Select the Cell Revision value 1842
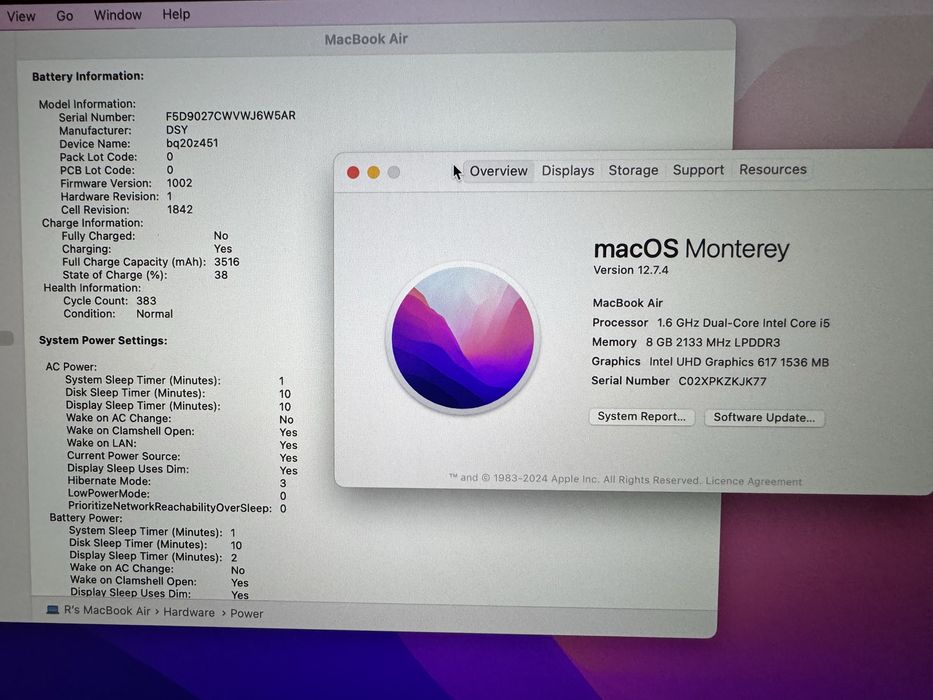This screenshot has height=700, width=933. [180, 210]
